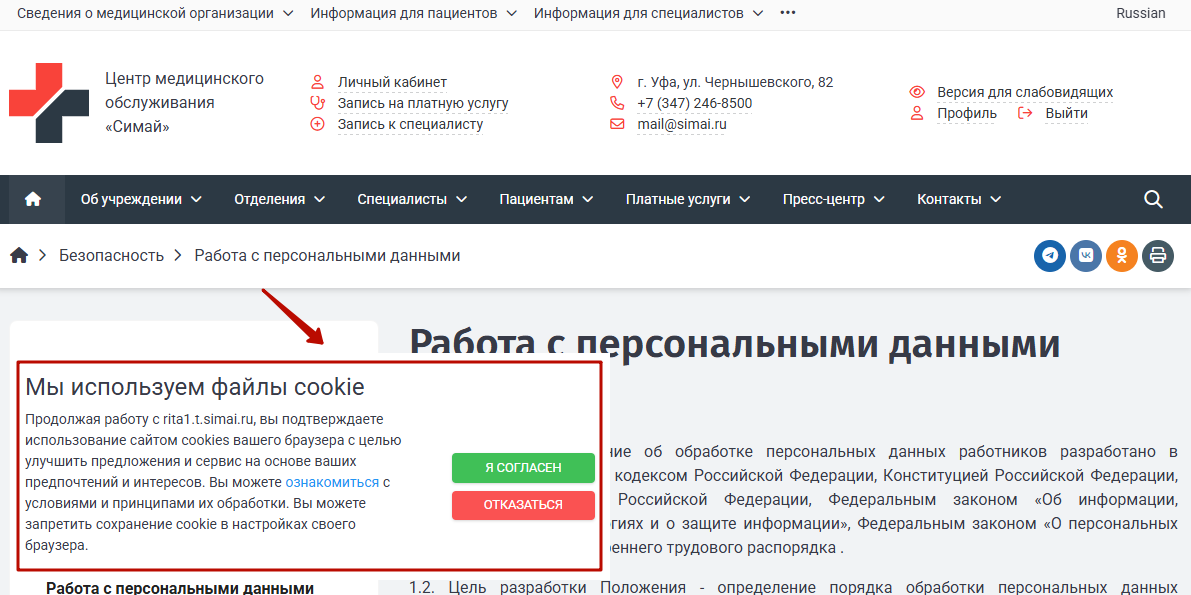The image size is (1191, 595).
Task: Enable version for visually impaired
Action: (1024, 92)
